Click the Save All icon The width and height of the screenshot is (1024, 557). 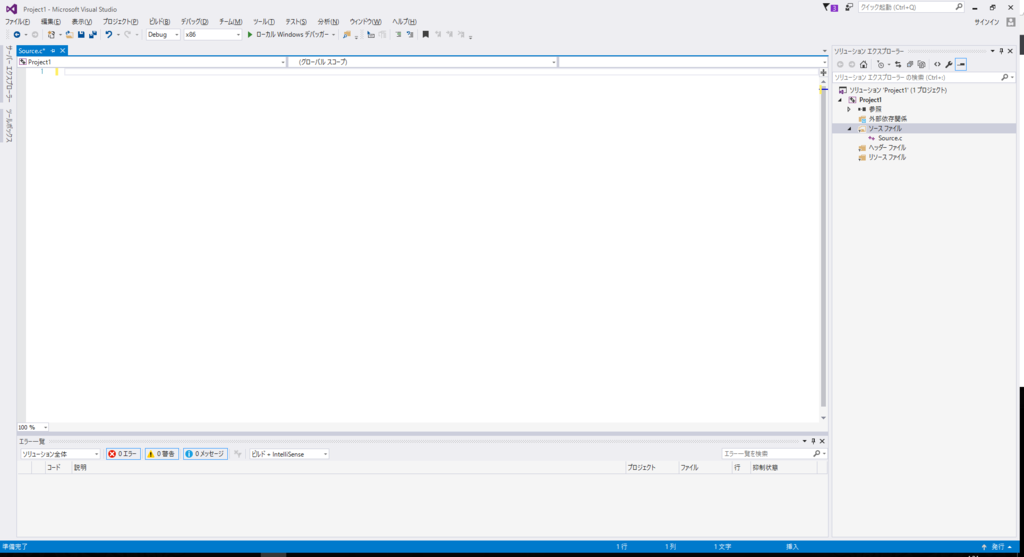tap(93, 35)
